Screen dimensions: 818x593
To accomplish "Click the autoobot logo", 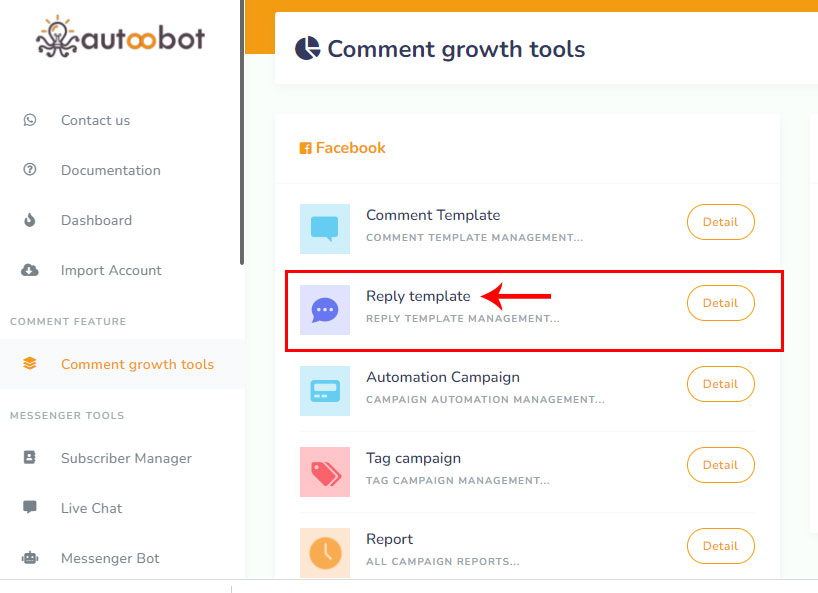I will point(120,36).
